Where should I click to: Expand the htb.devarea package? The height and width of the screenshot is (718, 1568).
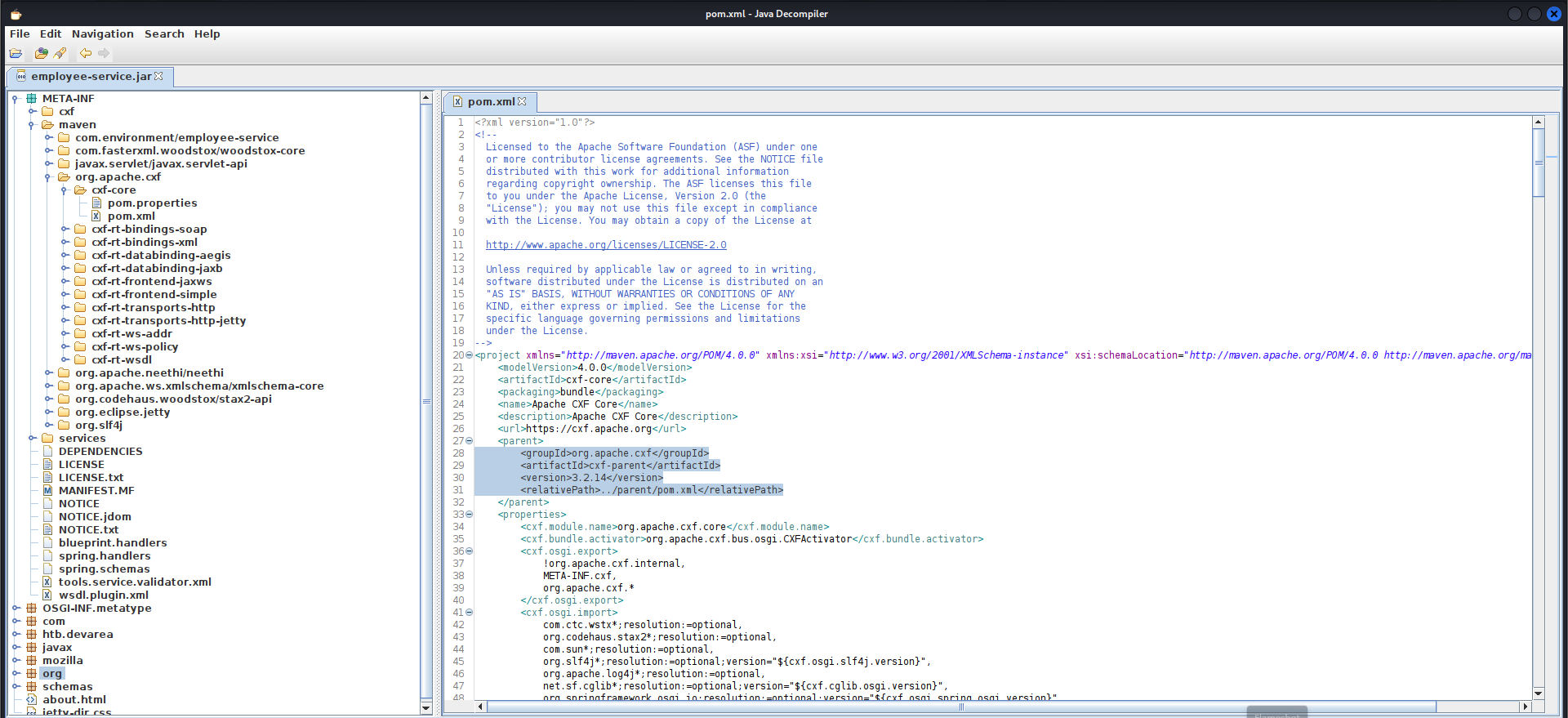pyautogui.click(x=16, y=634)
